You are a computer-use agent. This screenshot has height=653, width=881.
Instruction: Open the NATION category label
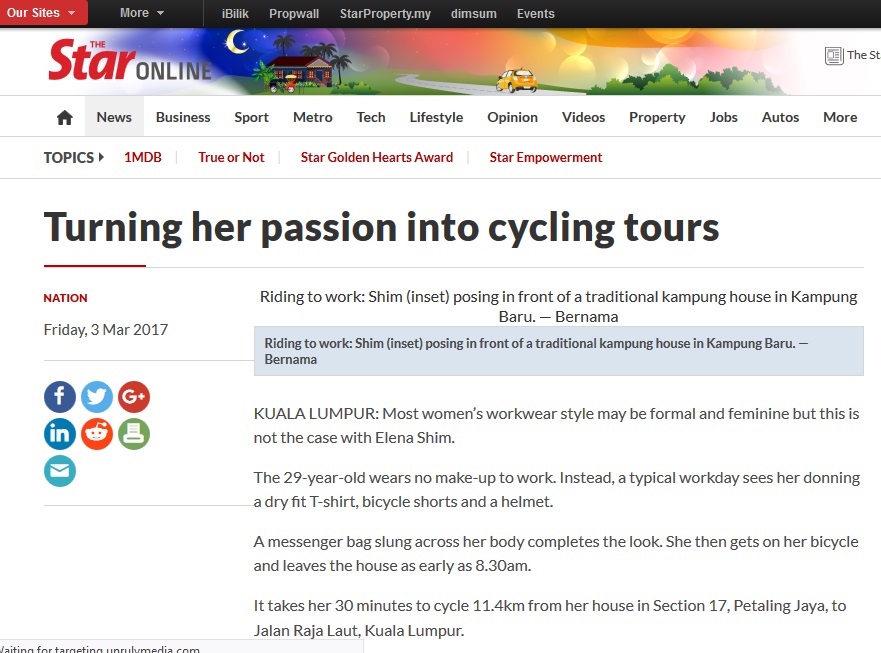coord(65,298)
